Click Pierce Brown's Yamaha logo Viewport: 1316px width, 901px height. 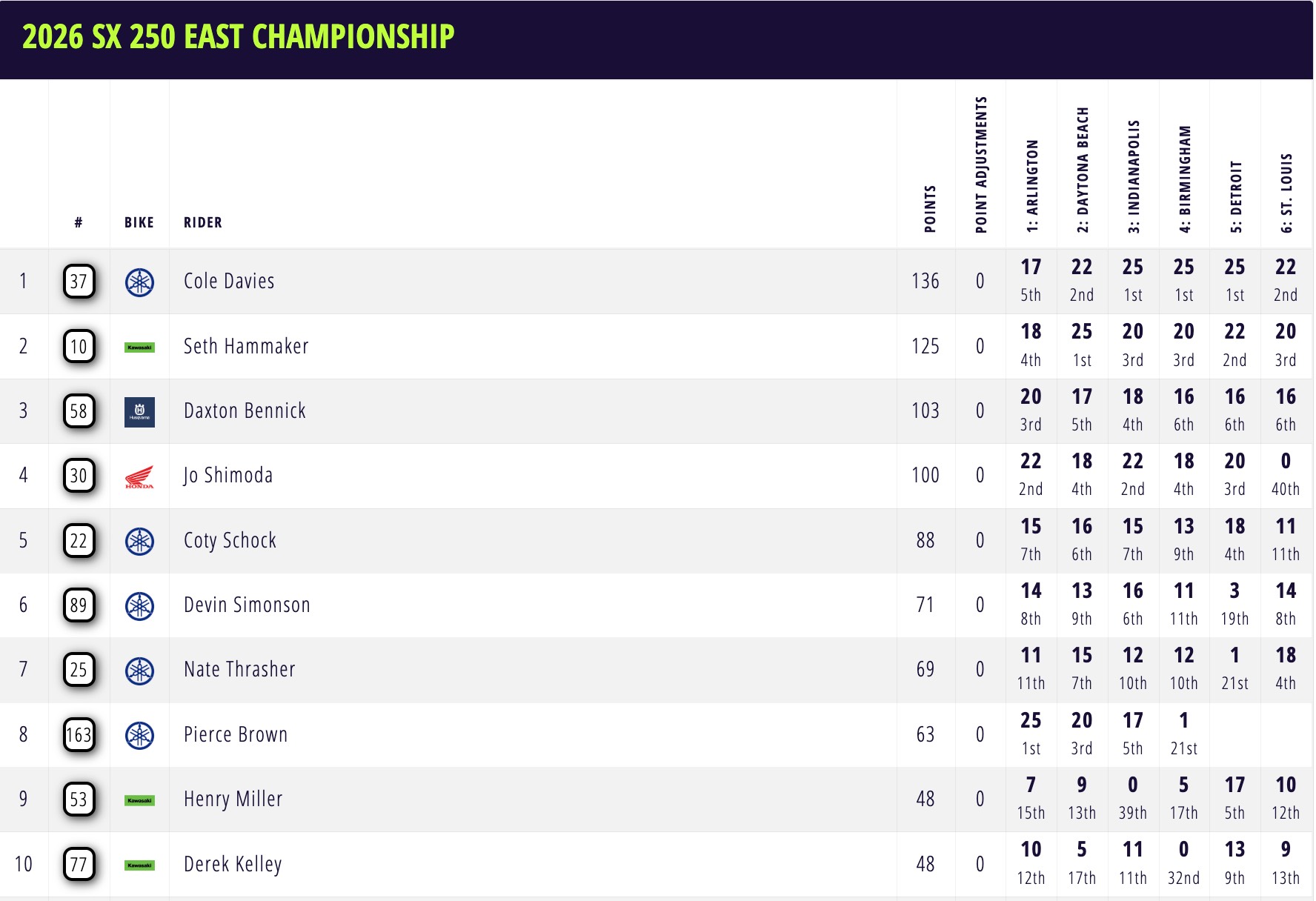[139, 735]
